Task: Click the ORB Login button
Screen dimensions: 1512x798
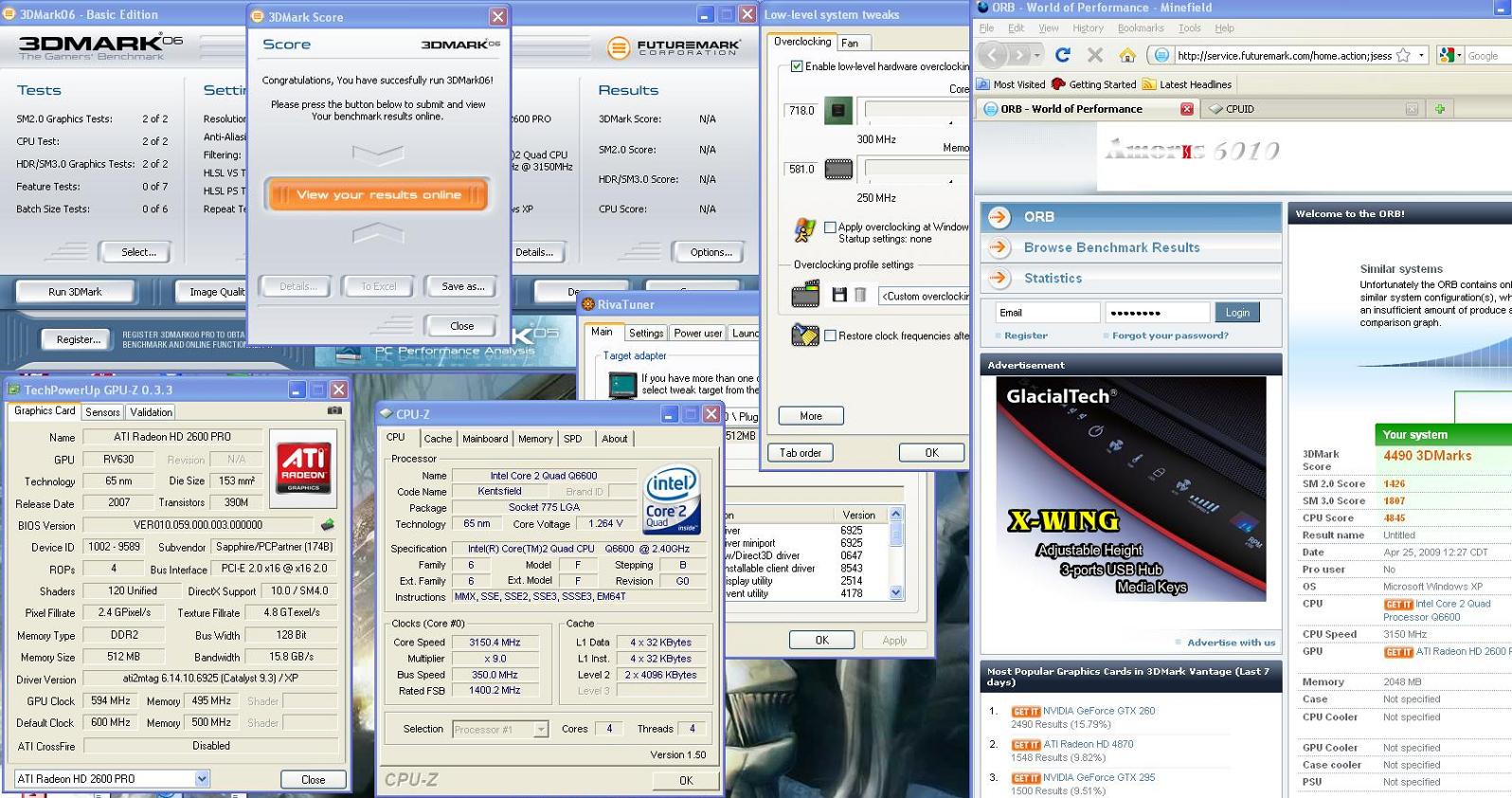Action: coord(1237,312)
